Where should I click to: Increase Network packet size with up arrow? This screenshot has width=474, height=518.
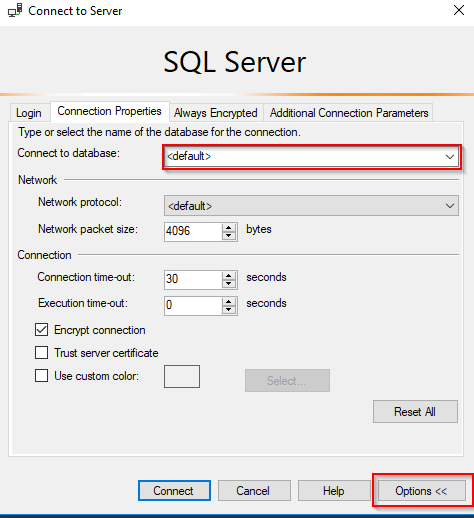coord(229,228)
